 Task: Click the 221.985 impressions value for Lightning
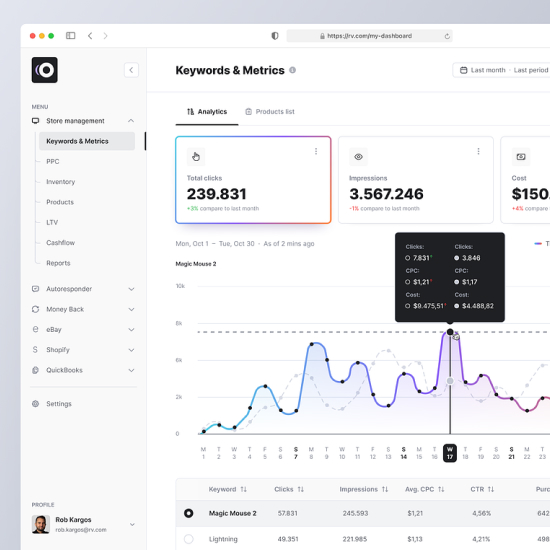(x=355, y=539)
